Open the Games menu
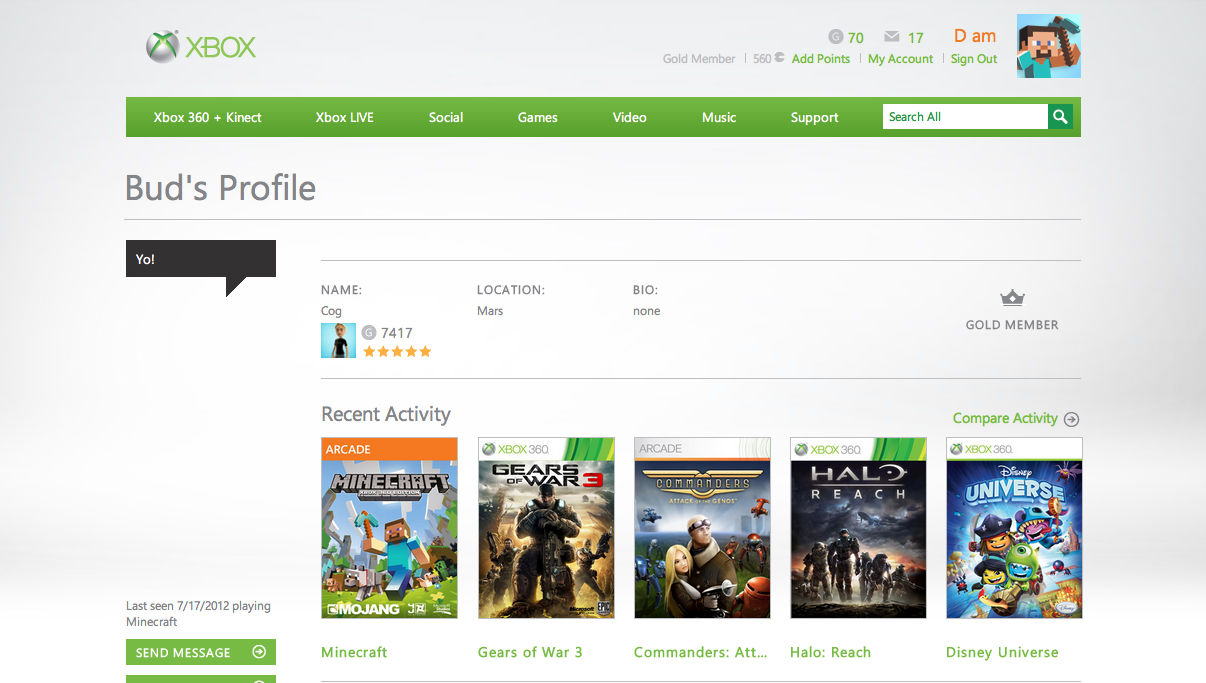Screen dimensions: 1206x683 pos(537,117)
